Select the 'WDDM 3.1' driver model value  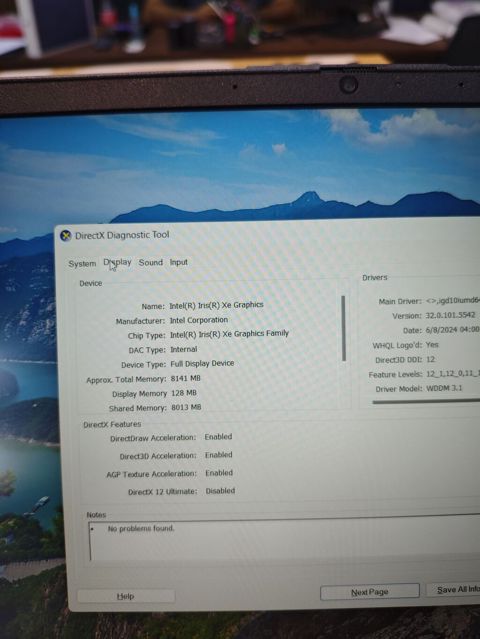pyautogui.click(x=444, y=388)
